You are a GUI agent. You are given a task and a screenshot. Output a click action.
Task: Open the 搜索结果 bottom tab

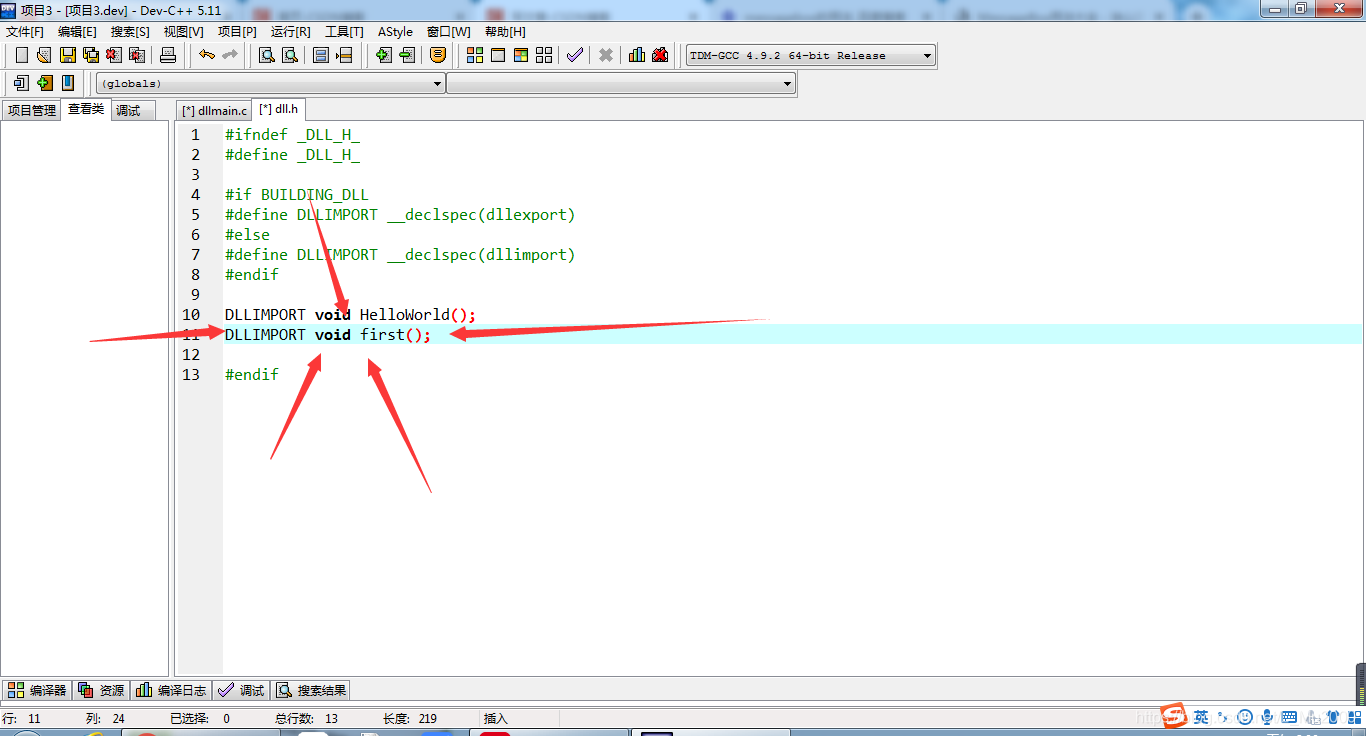[x=311, y=690]
